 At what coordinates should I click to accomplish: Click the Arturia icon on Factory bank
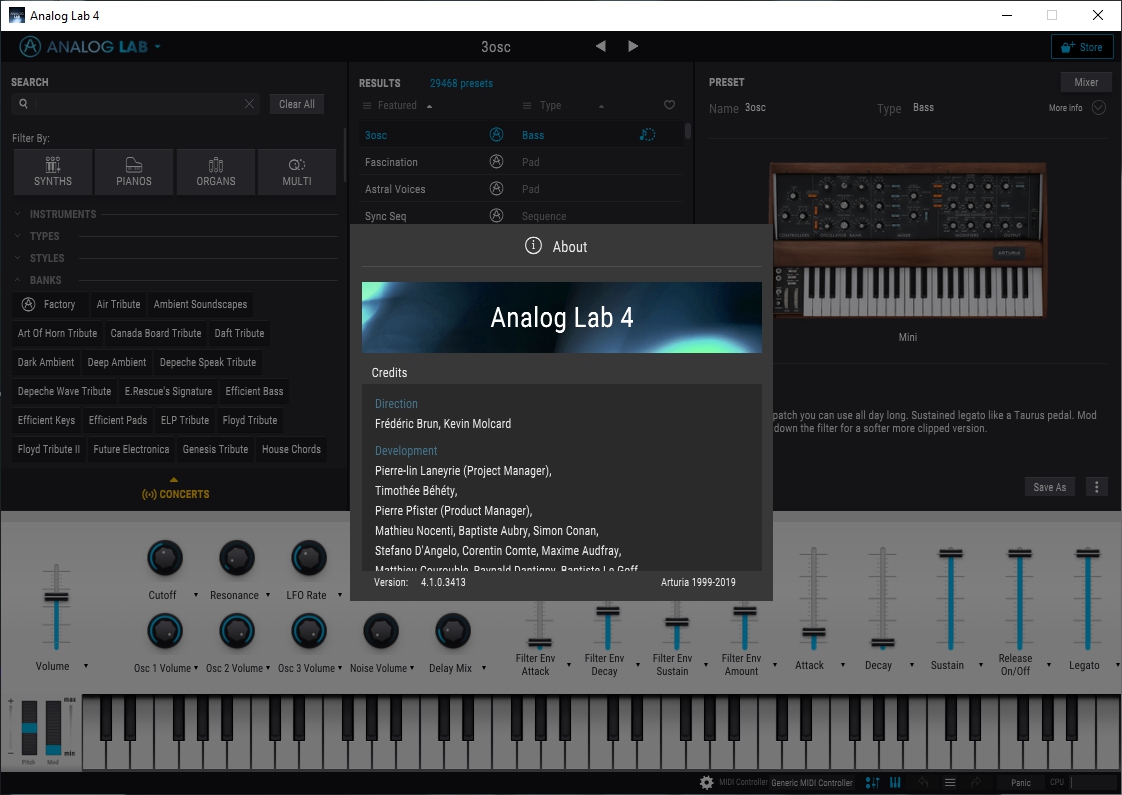pyautogui.click(x=28, y=304)
